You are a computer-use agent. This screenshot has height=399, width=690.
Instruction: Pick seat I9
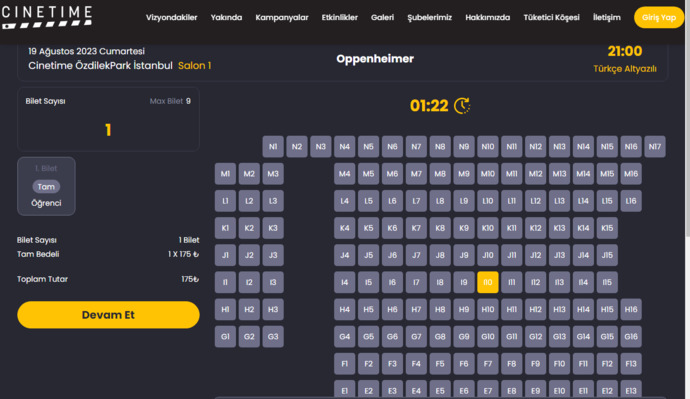point(464,282)
